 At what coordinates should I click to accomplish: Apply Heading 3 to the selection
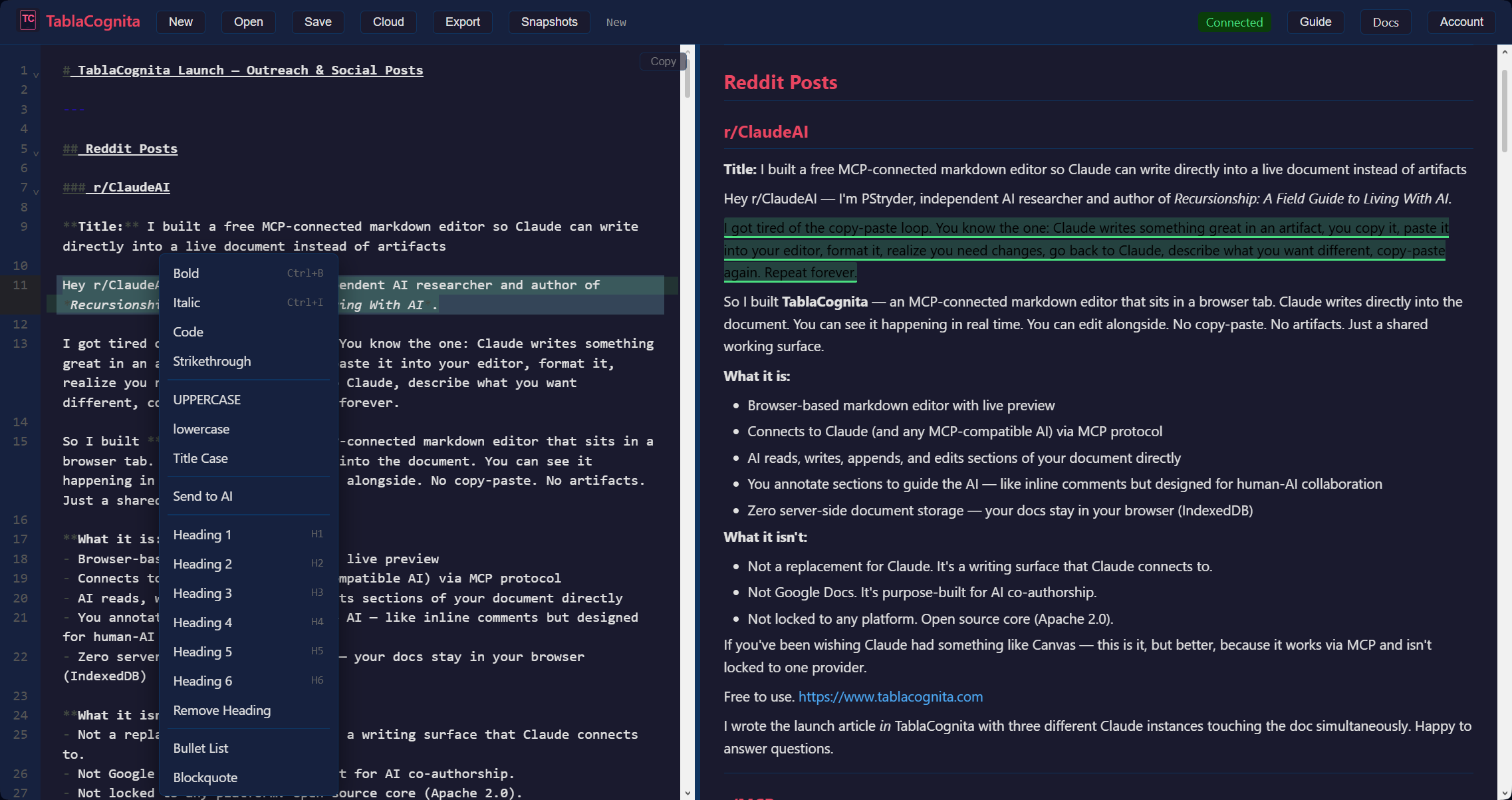[202, 593]
